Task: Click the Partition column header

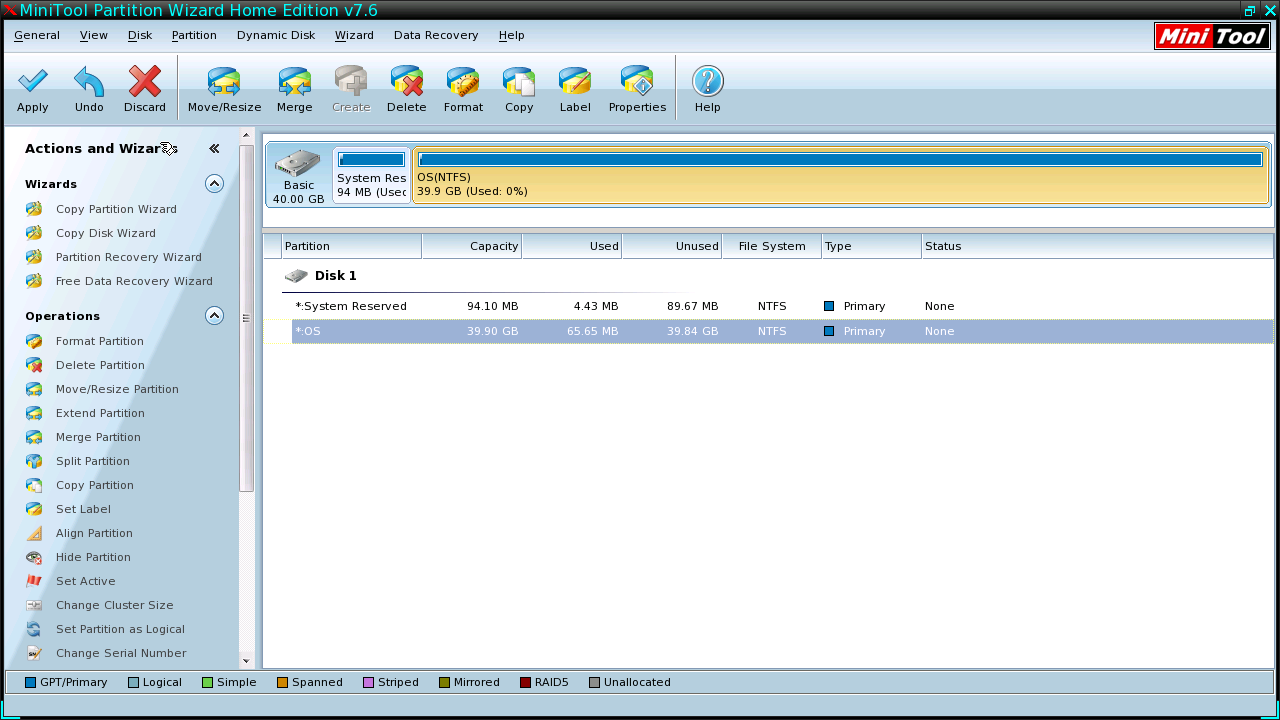Action: click(x=352, y=246)
